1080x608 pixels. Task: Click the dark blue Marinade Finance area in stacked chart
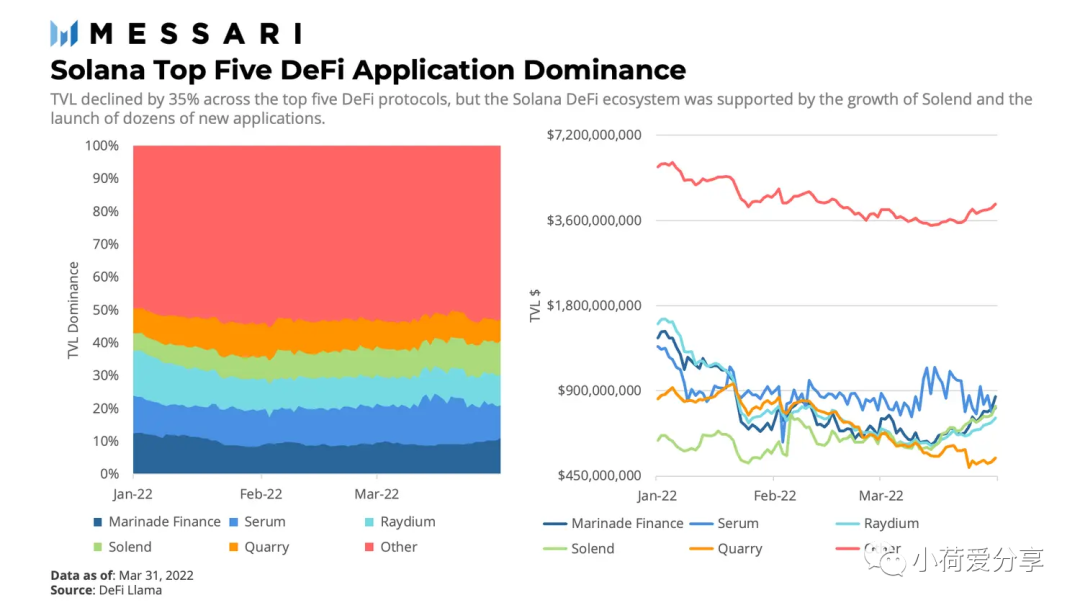pos(317,459)
